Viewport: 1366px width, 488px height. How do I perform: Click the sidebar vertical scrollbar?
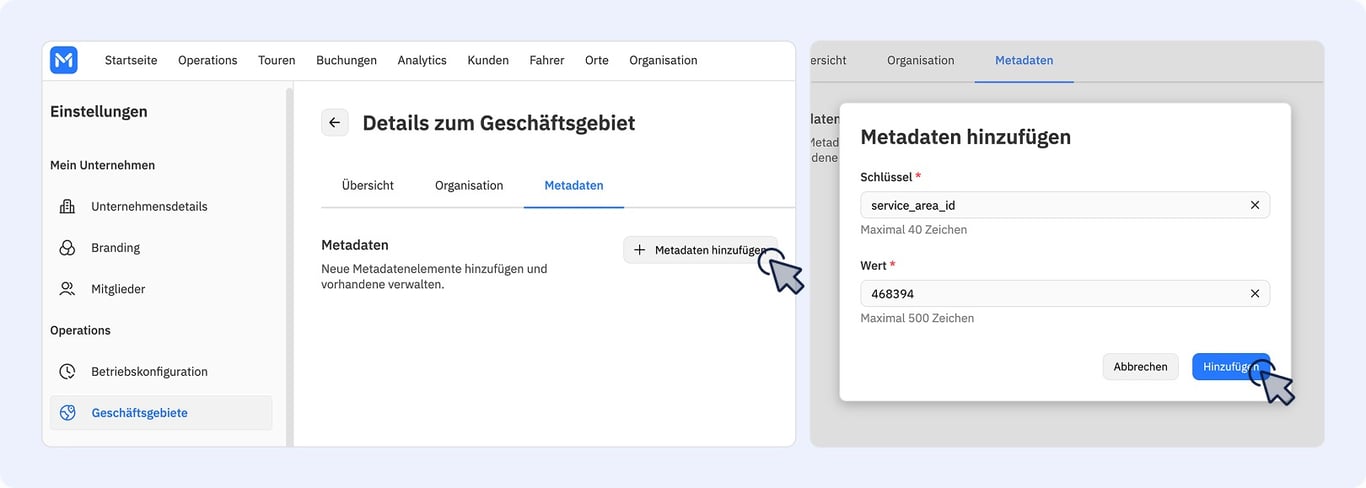coord(290,265)
